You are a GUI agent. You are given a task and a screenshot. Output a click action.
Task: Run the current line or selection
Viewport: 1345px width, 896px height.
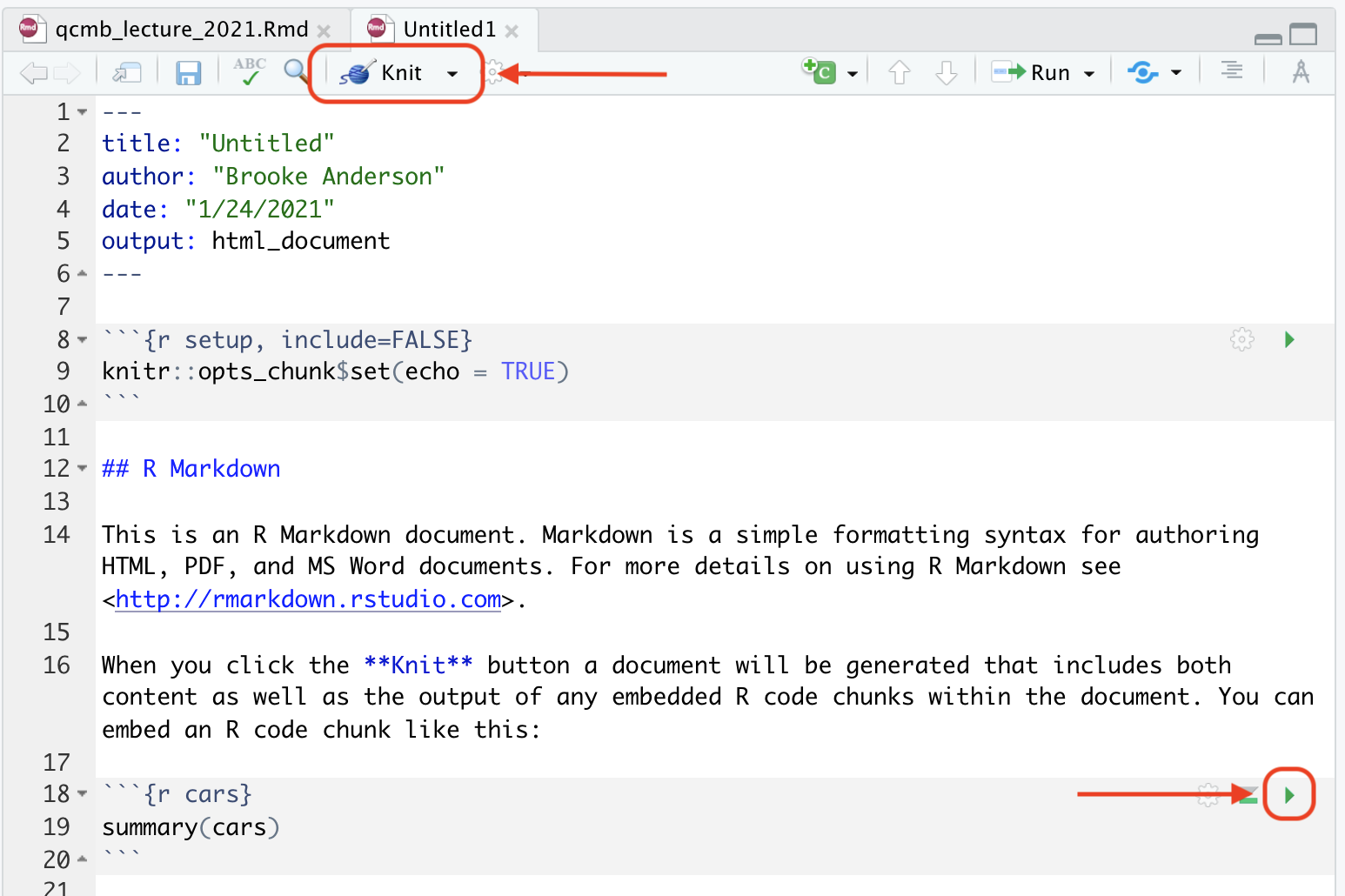pyautogui.click(x=1031, y=73)
